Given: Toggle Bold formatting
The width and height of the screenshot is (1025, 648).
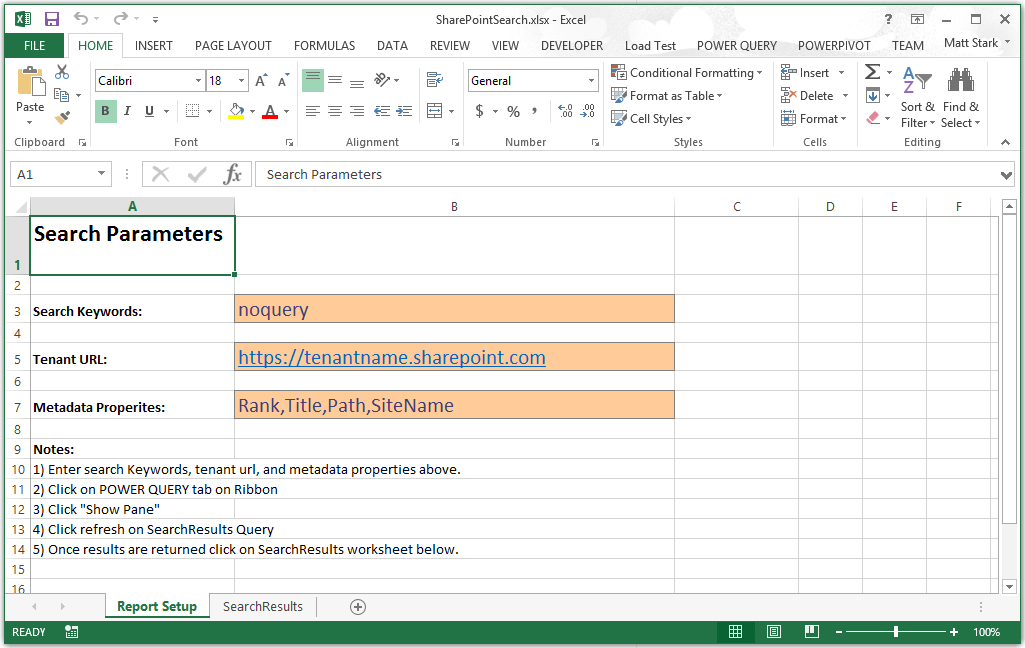Looking at the screenshot, I should pyautogui.click(x=105, y=111).
